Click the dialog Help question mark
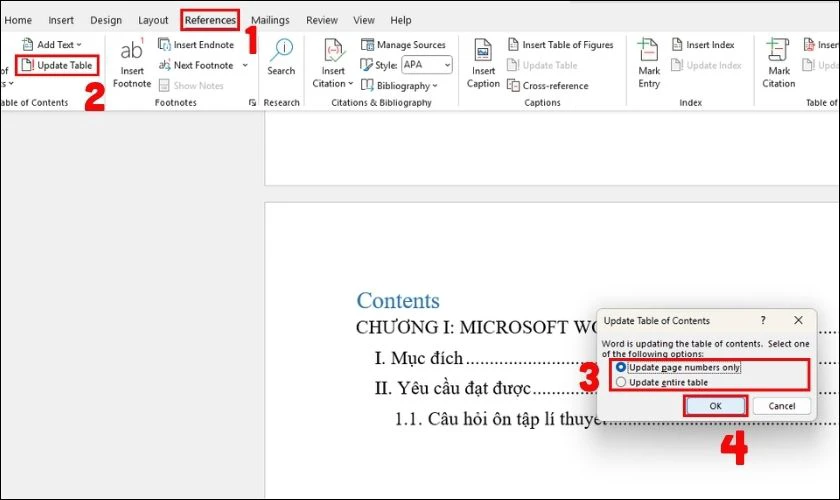Image resolution: width=840 pixels, height=500 pixels. (763, 321)
